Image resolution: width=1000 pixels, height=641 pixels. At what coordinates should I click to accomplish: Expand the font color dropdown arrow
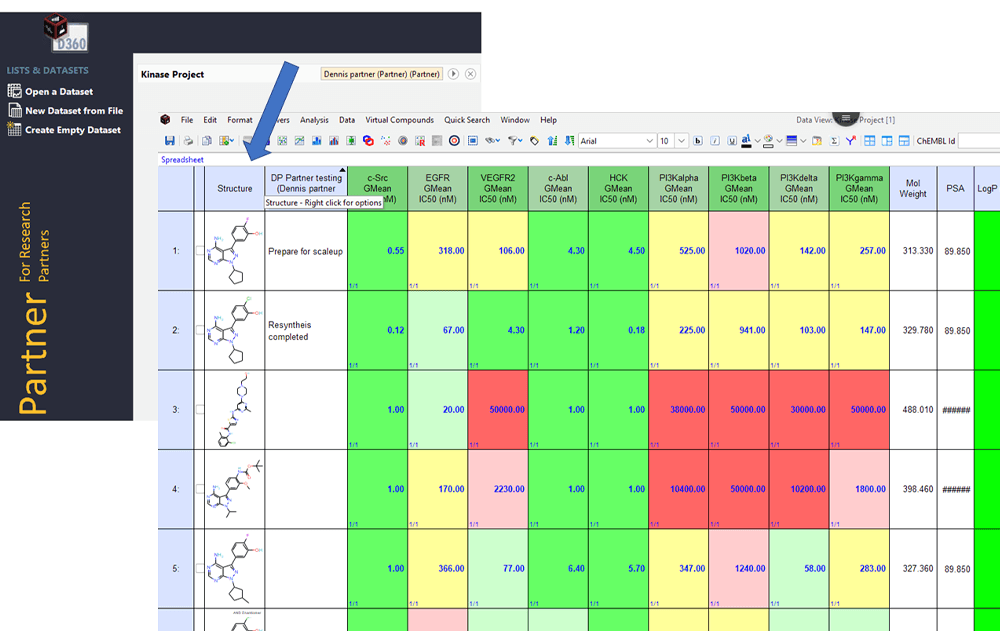[757, 141]
